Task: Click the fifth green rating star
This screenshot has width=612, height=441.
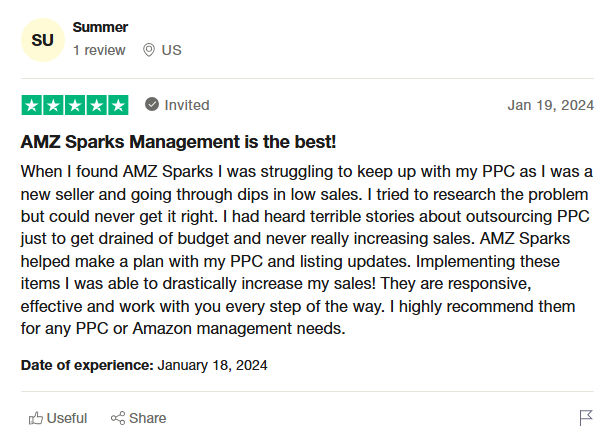Action: (x=118, y=105)
